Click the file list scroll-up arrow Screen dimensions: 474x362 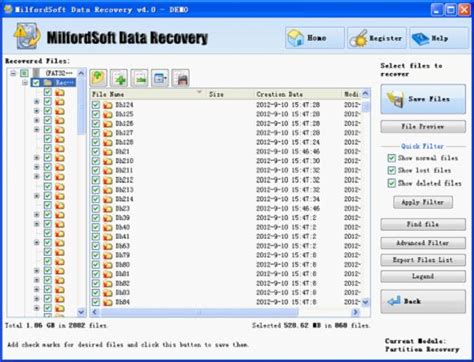(x=365, y=94)
